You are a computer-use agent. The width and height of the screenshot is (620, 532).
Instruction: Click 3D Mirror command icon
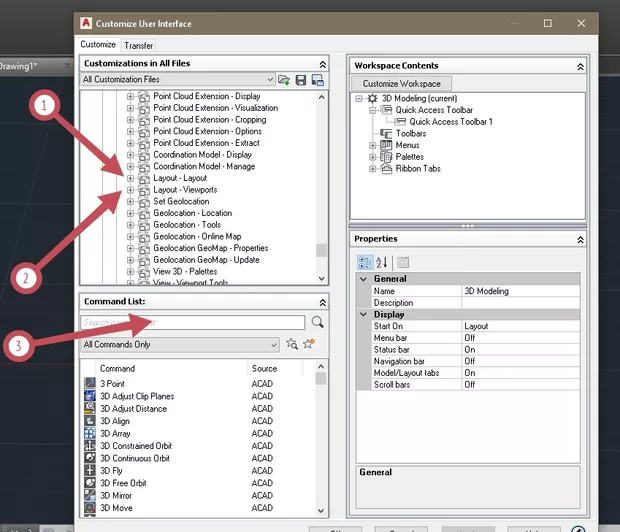coord(90,495)
